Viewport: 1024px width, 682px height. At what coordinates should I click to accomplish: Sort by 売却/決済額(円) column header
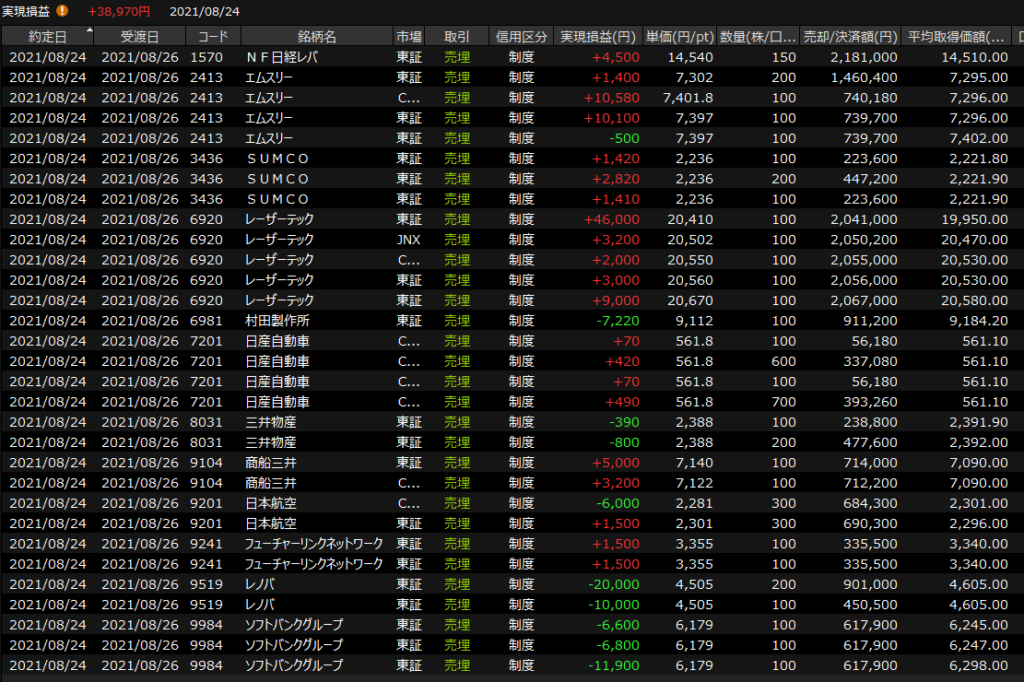851,37
